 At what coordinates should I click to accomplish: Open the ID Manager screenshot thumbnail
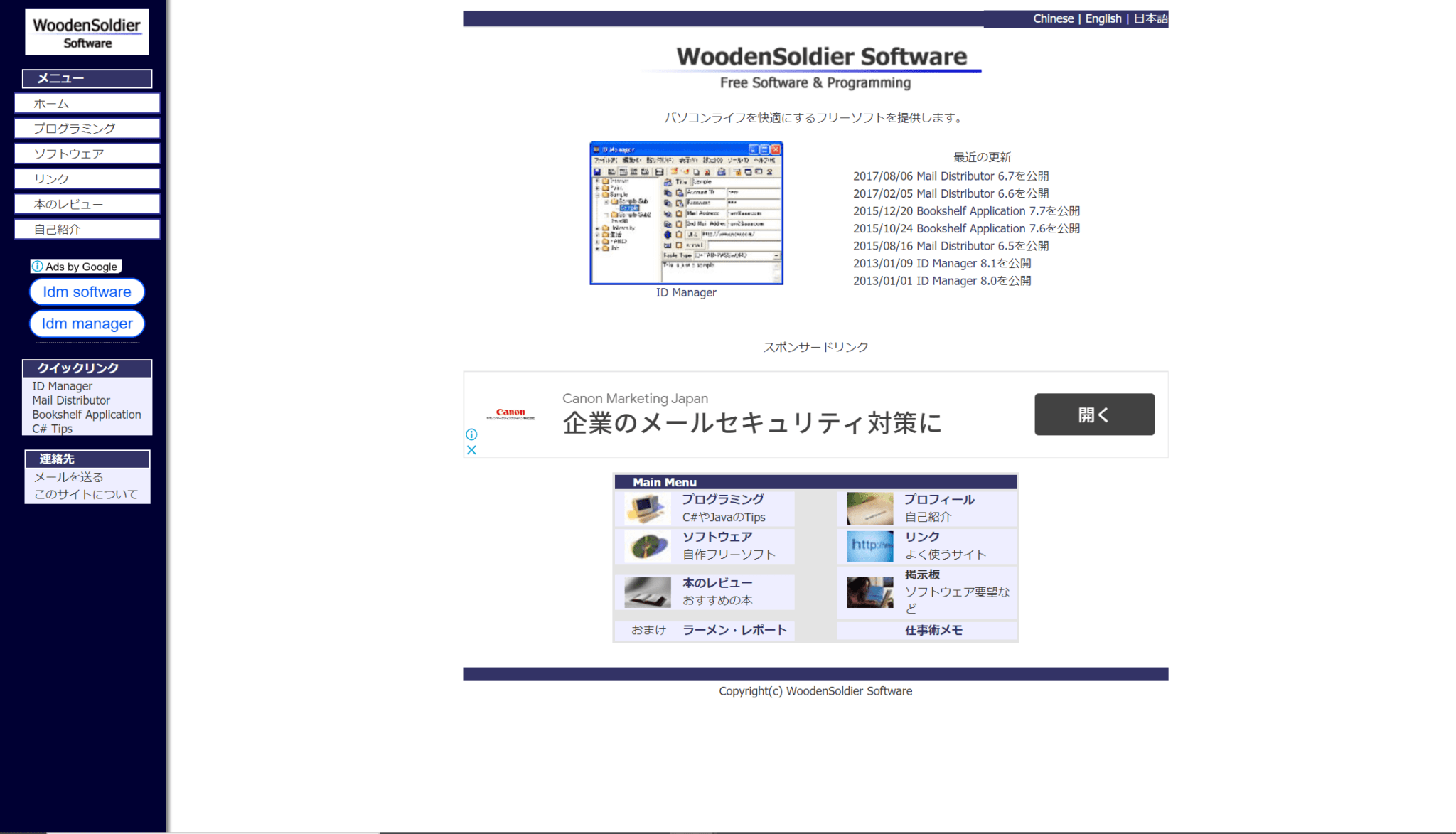pyautogui.click(x=686, y=213)
